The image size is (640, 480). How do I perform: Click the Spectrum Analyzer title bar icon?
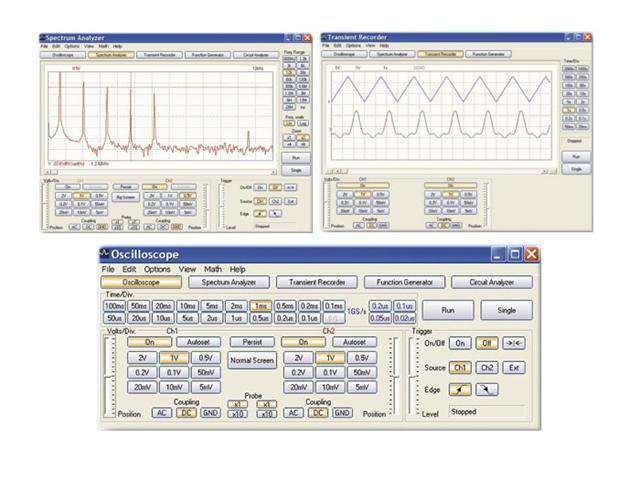43,37
